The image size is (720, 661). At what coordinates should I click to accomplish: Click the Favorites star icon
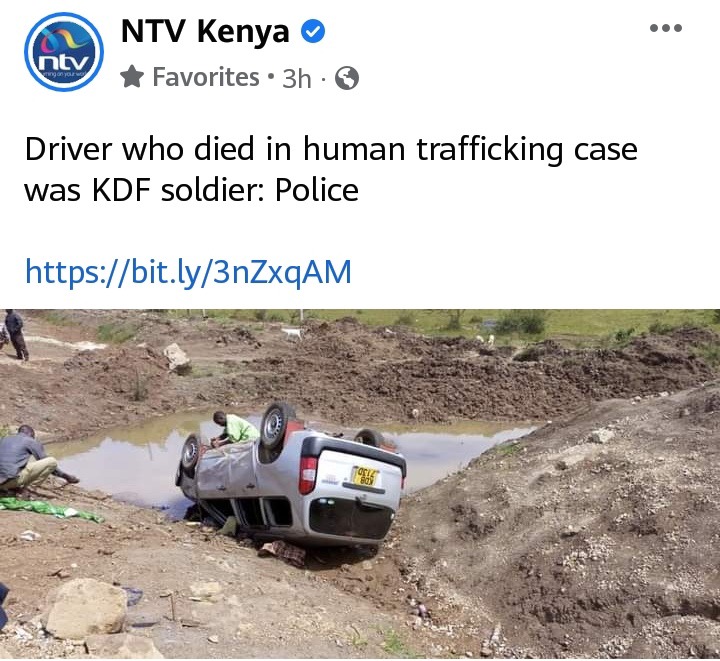pos(132,77)
